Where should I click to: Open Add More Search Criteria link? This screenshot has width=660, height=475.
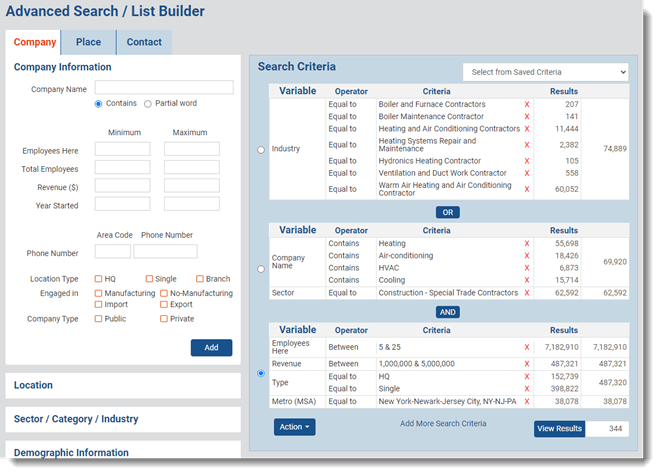point(443,424)
